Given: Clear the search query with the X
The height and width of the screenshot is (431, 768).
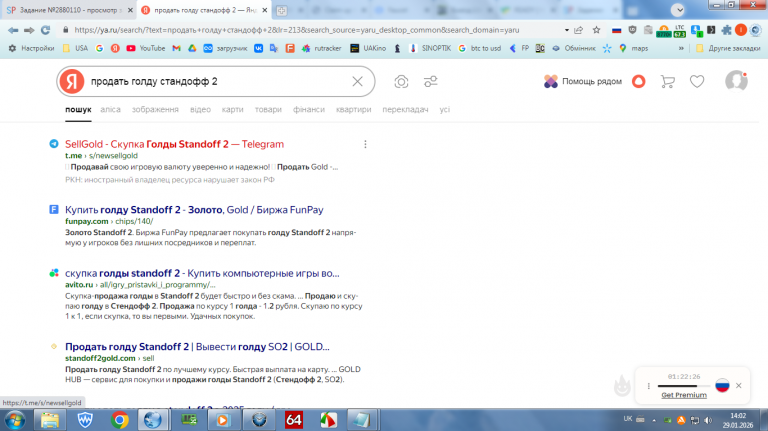Looking at the screenshot, I should coord(358,81).
